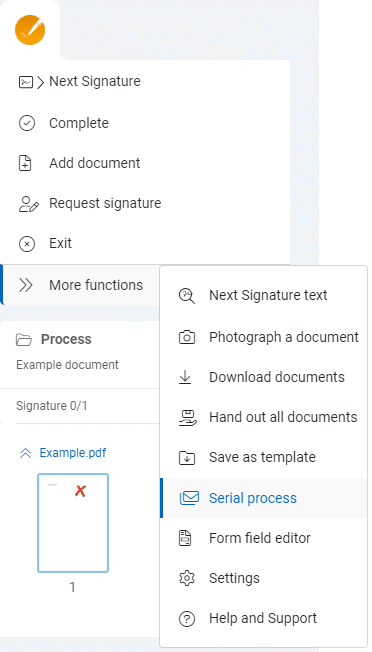Open the Example.pdf file link
This screenshot has width=372, height=652.
(73, 453)
